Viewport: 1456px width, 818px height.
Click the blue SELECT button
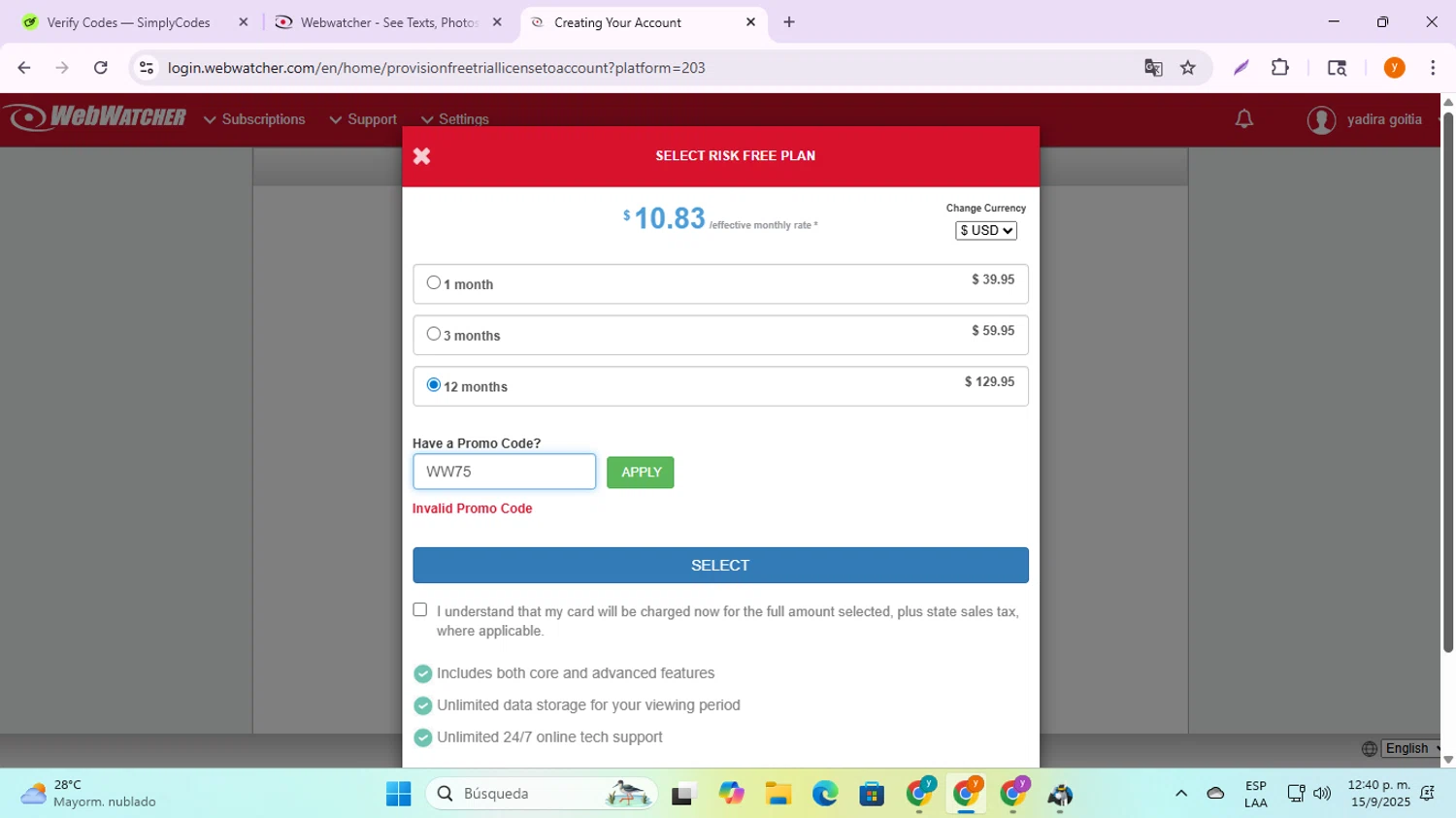point(720,565)
